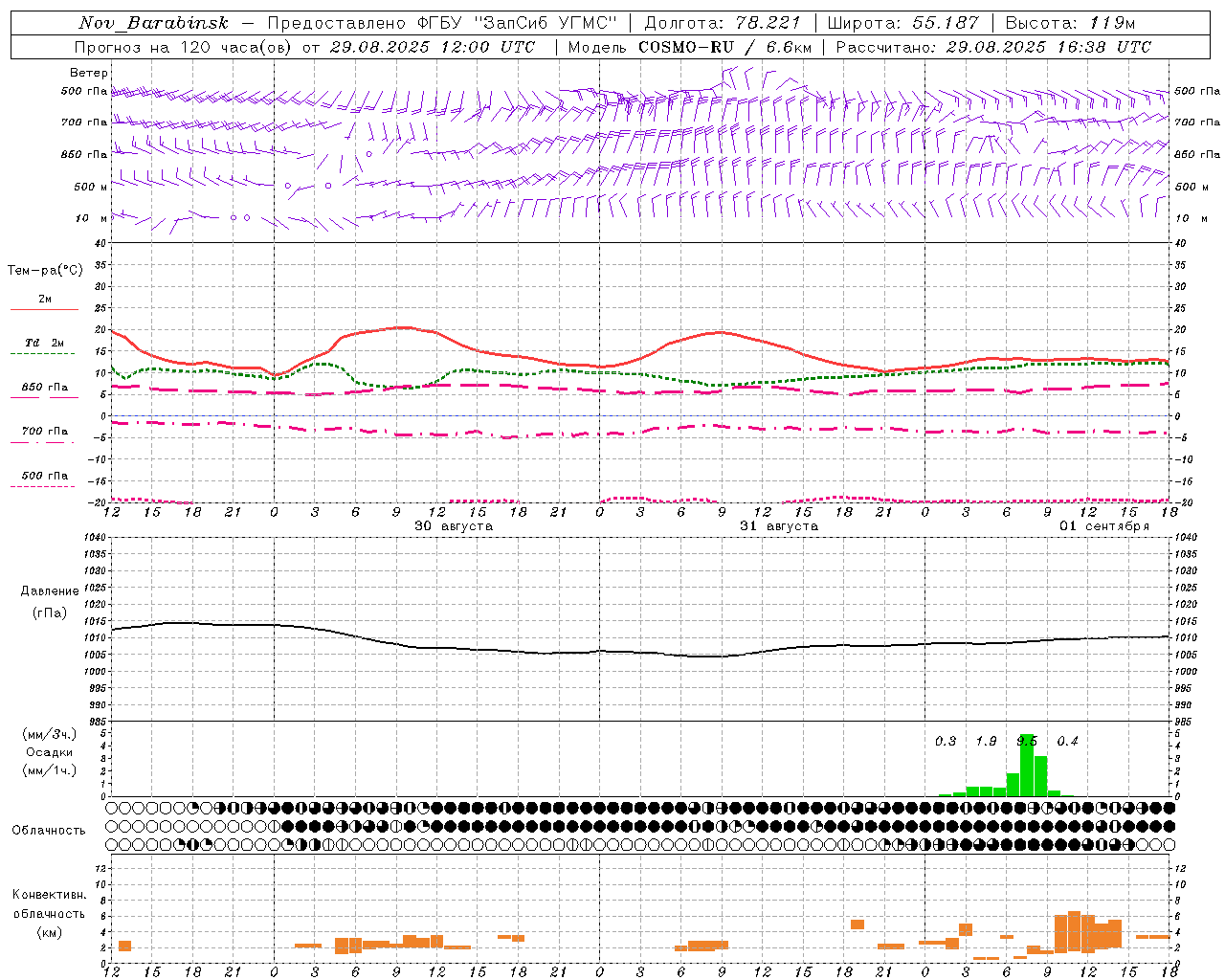Click the 30 августа date label
This screenshot has height=980, width=1225.
pos(454,526)
